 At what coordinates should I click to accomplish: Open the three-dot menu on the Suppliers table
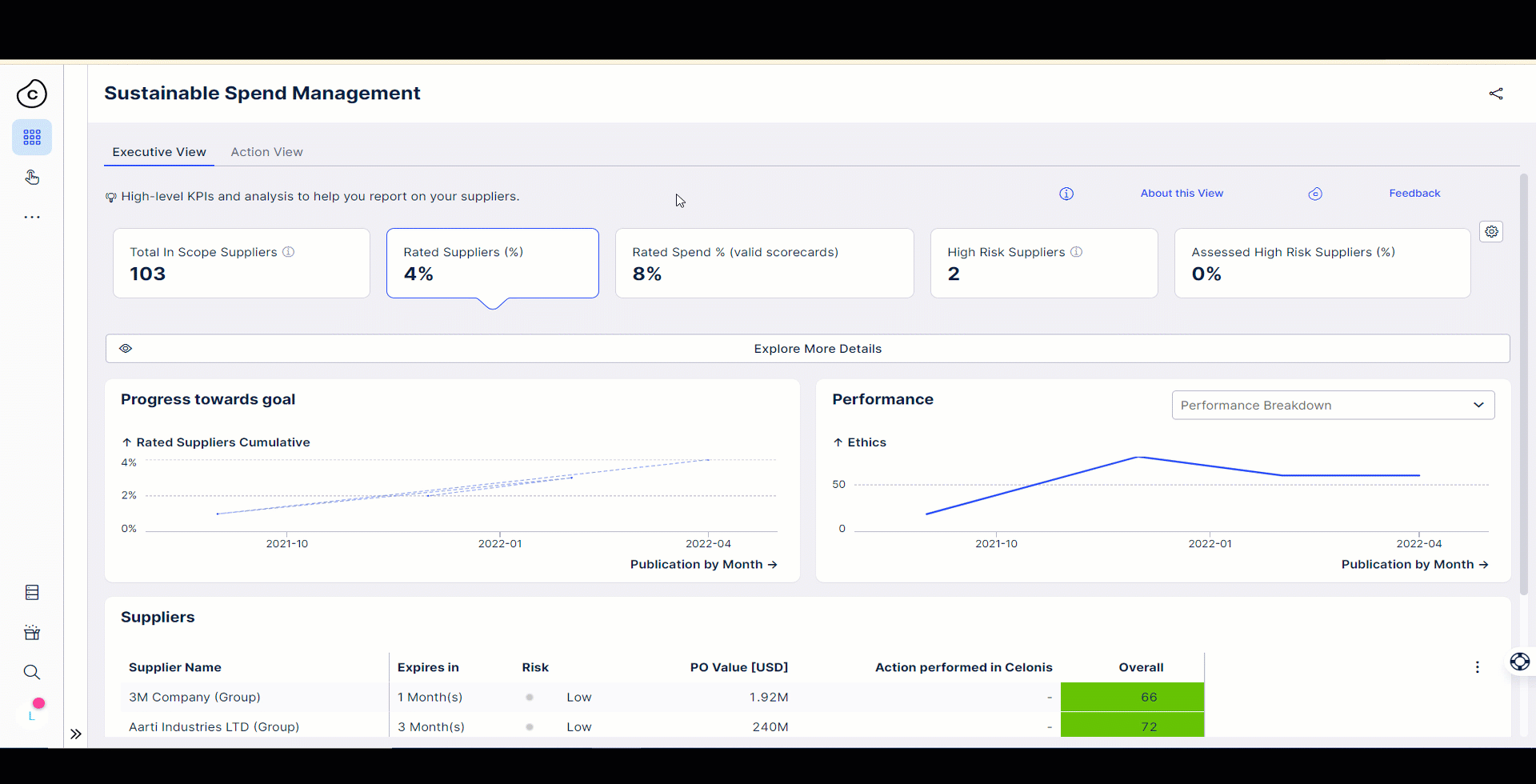(x=1477, y=666)
